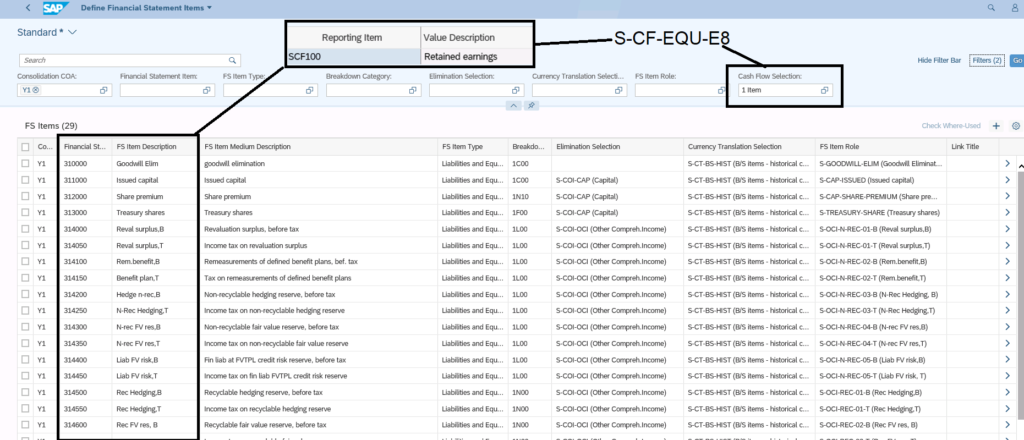Open the user profile icon

(1014, 7)
